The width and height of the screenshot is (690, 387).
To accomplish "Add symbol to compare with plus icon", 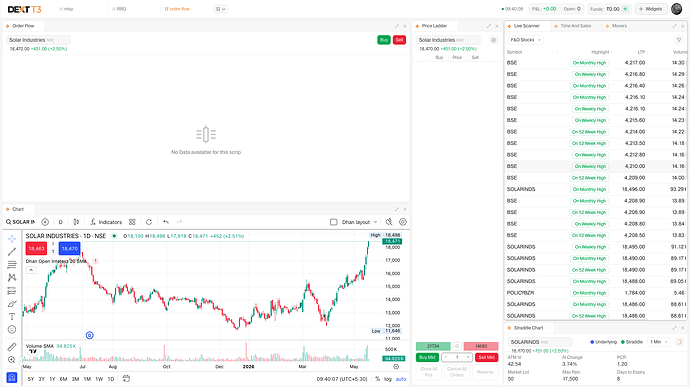I will [x=45, y=222].
